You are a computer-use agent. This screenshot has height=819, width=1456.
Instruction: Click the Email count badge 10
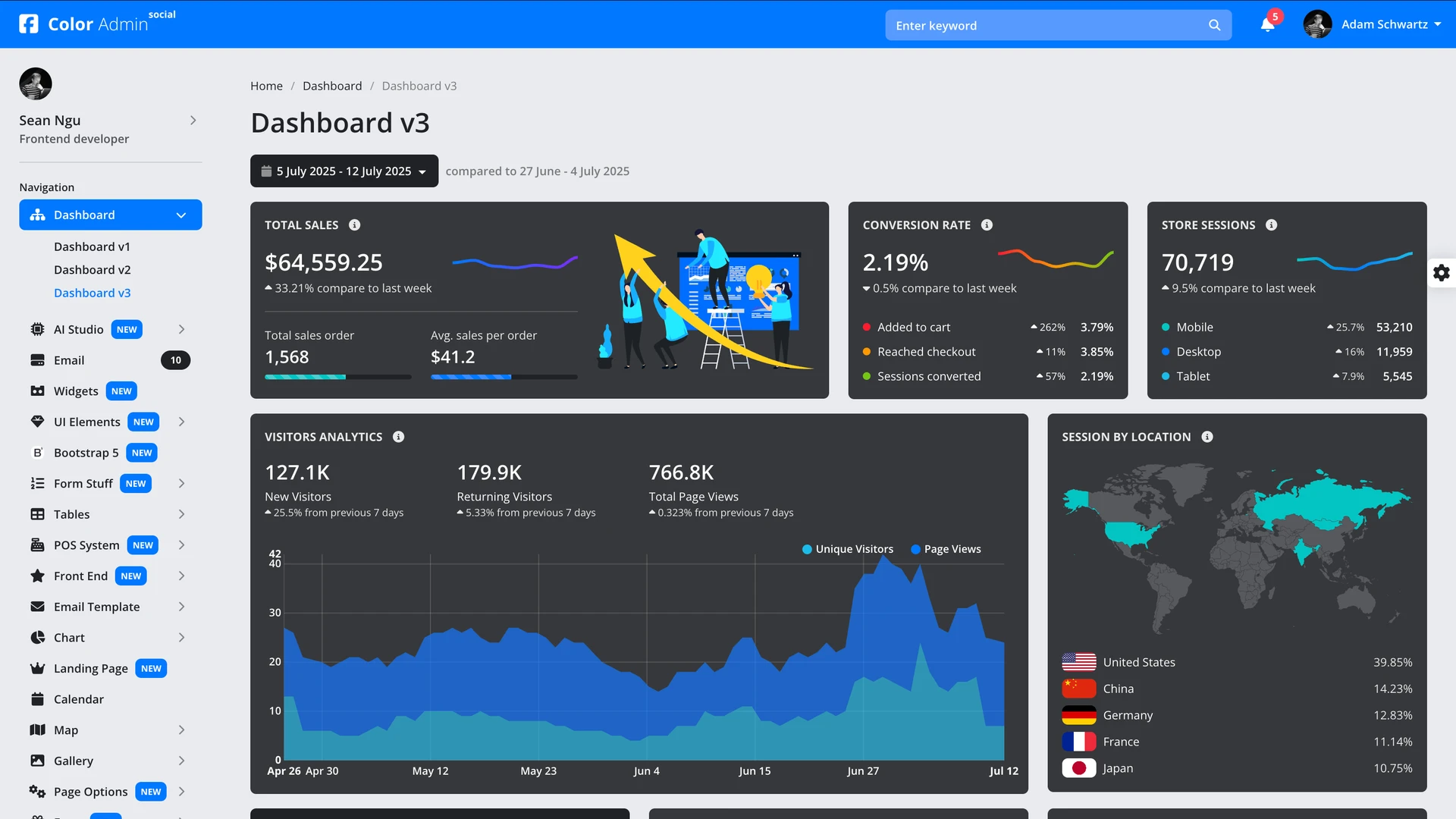click(x=175, y=360)
